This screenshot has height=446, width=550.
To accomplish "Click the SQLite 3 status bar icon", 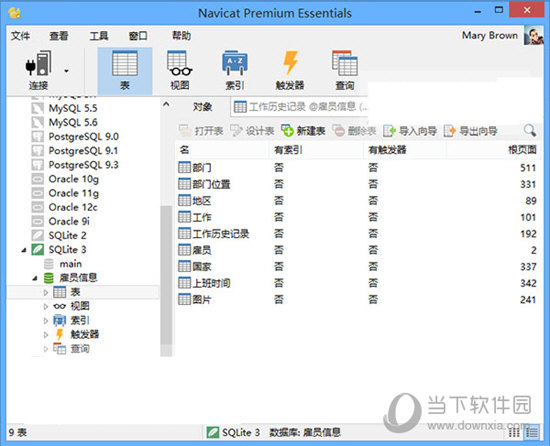I will click(x=213, y=432).
